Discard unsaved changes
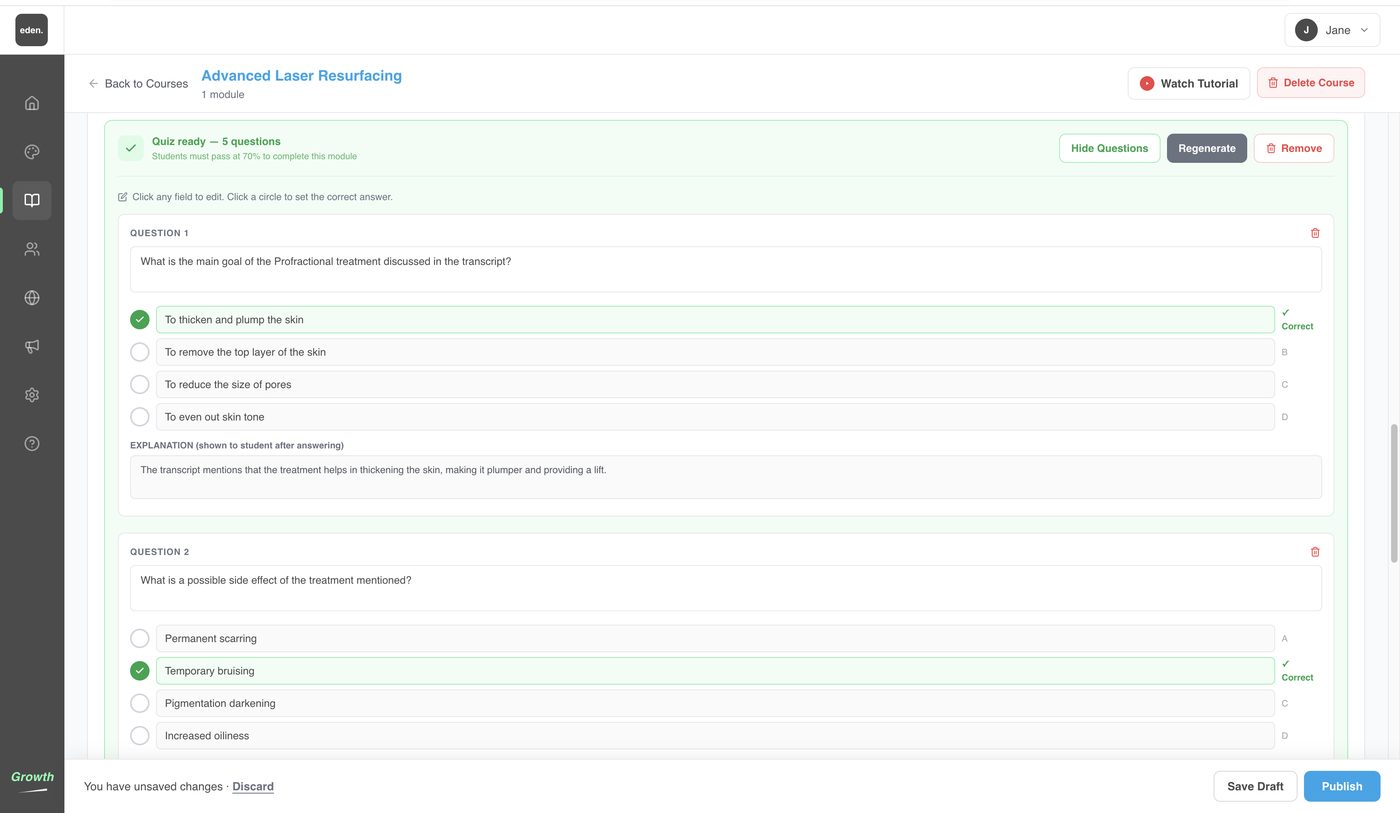The height and width of the screenshot is (813, 1400). pos(253,787)
